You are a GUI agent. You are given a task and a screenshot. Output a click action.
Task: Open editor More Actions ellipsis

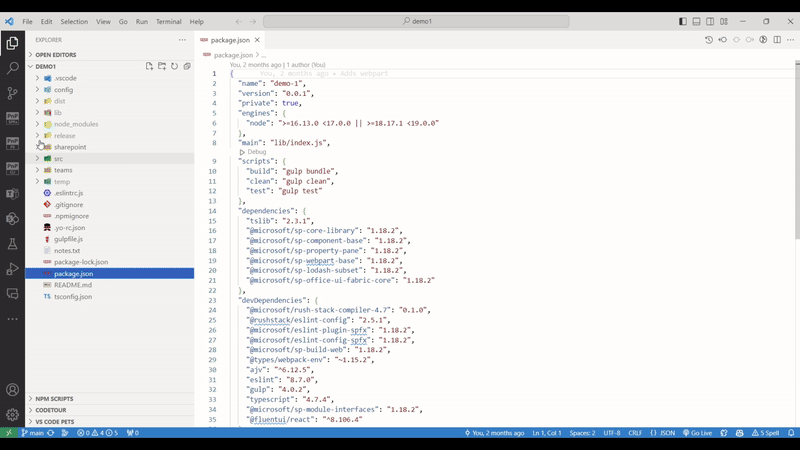(790, 40)
